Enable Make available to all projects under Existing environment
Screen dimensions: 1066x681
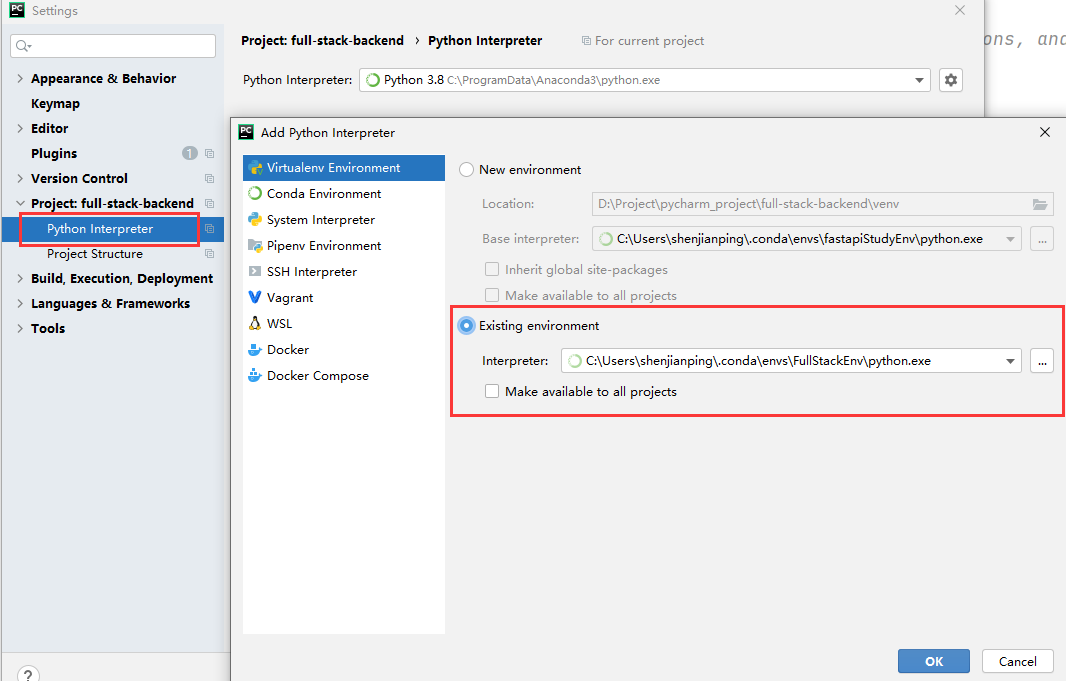(492, 391)
